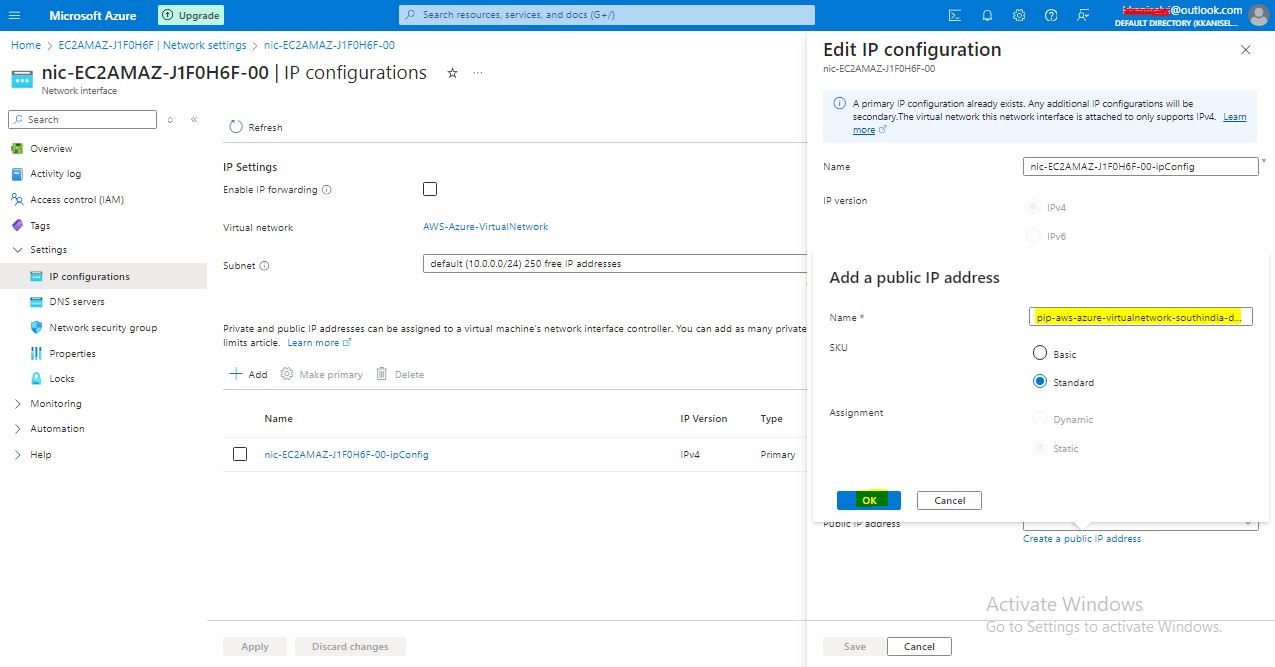The image size is (1275, 667).
Task: Open Network security group menu item
Action: click(103, 328)
